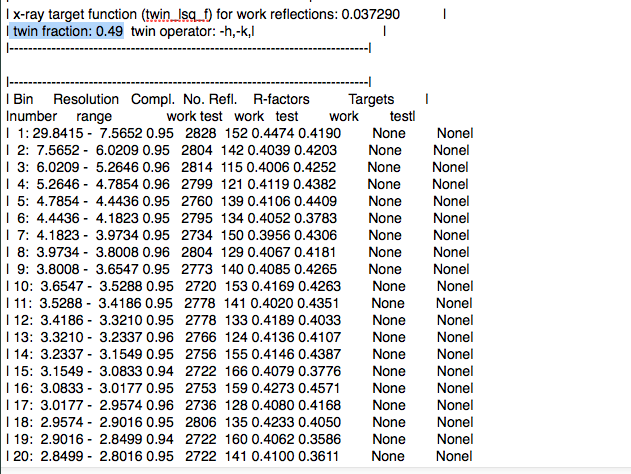This screenshot has width=631, height=474.
Task: Click the Resolution column header
Action: (x=86, y=100)
